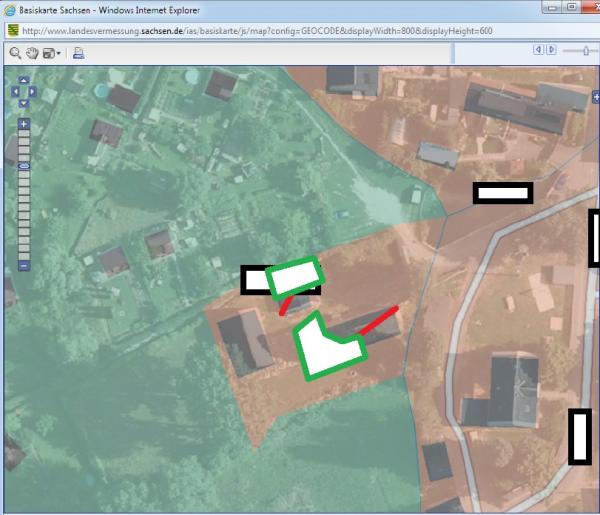
Task: Select the magnifier zoom tool
Action: (15, 53)
